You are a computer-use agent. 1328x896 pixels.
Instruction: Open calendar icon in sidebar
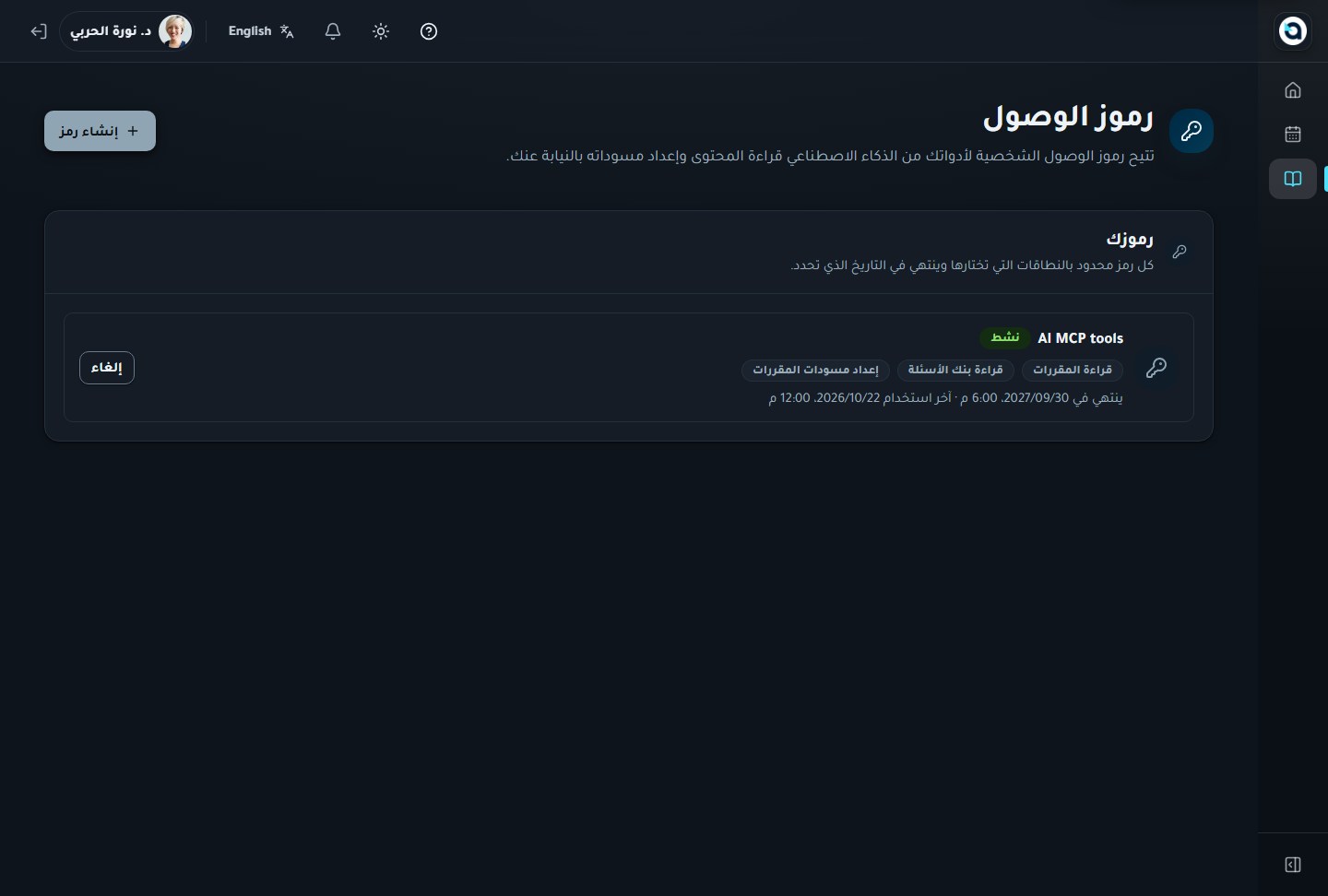1293,135
